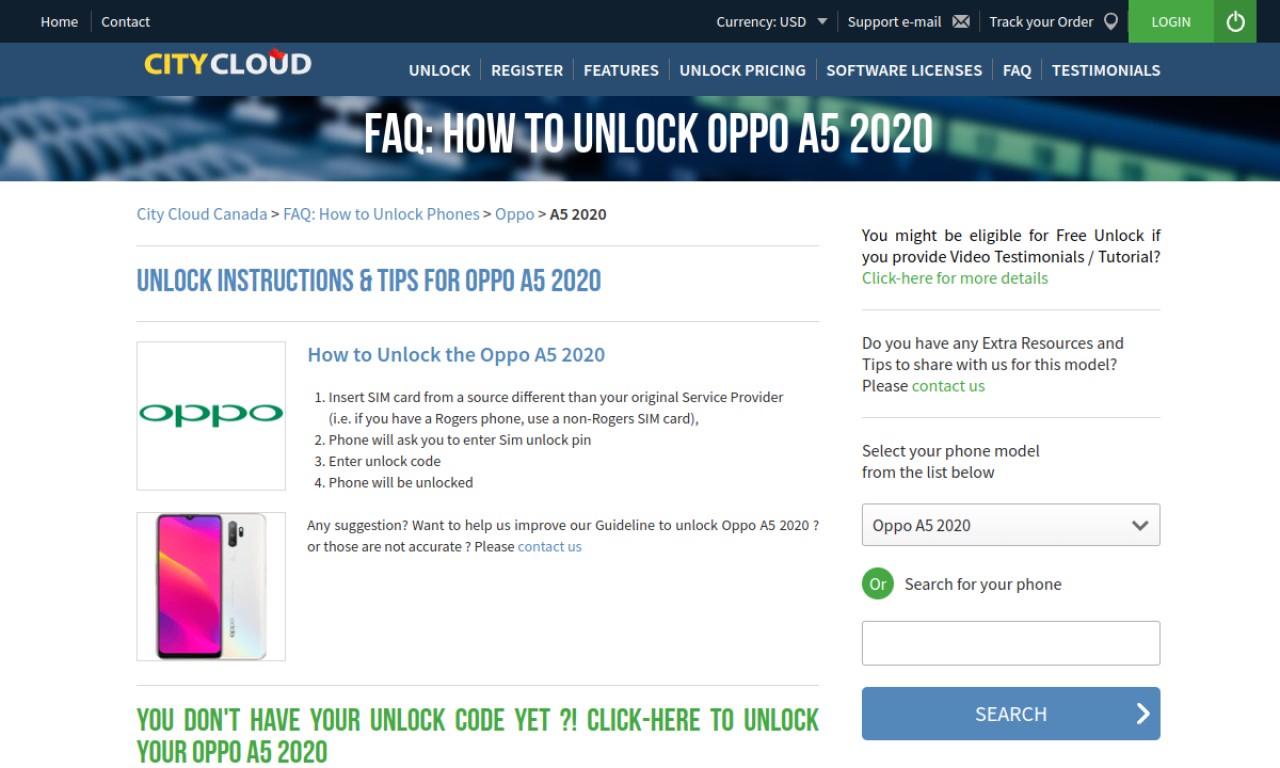Viewport: 1280px width, 768px height.
Task: Click the Support e-mail text
Action: click(x=894, y=21)
